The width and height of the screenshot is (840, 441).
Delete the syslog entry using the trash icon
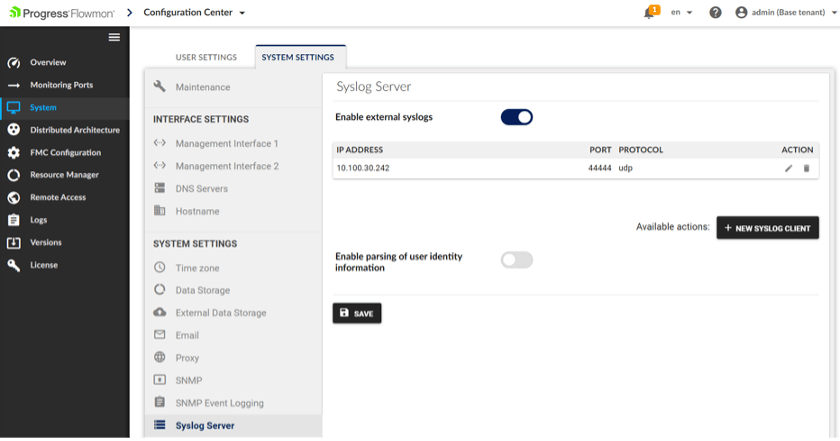pyautogui.click(x=806, y=168)
